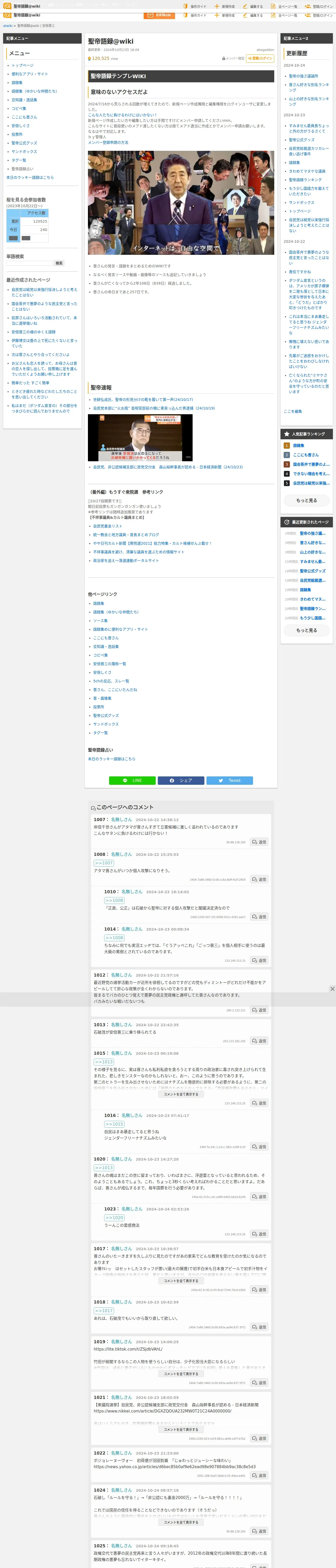
Task: Reply to comment 1023
Action: point(259,1234)
